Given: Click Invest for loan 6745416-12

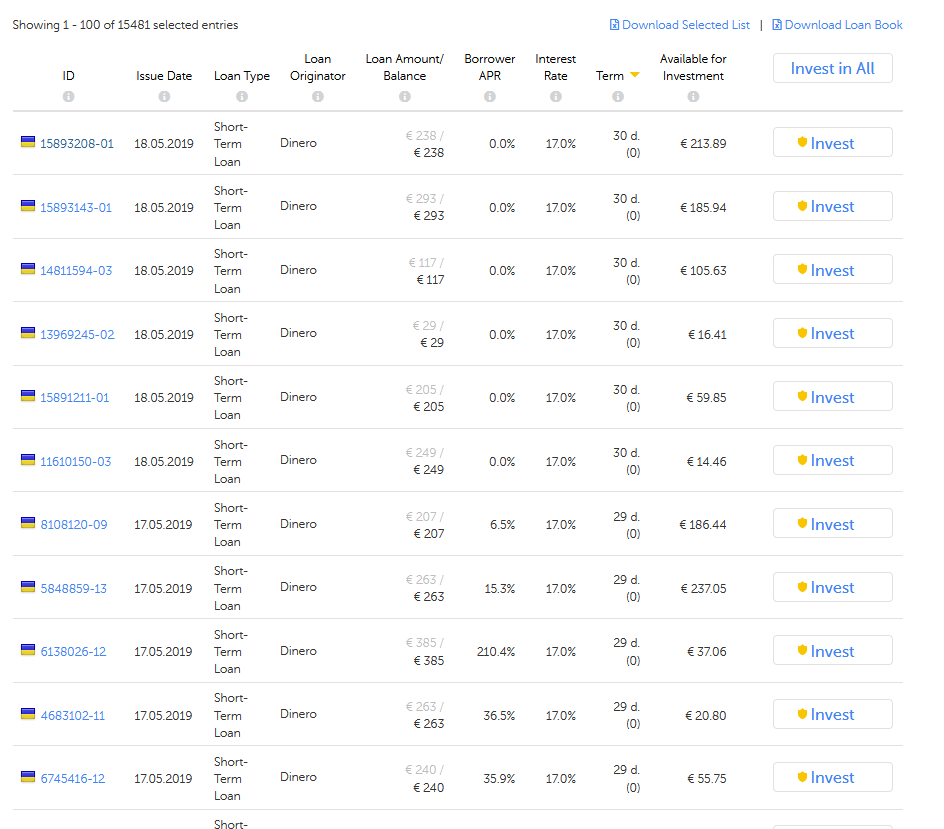Looking at the screenshot, I should [x=832, y=778].
